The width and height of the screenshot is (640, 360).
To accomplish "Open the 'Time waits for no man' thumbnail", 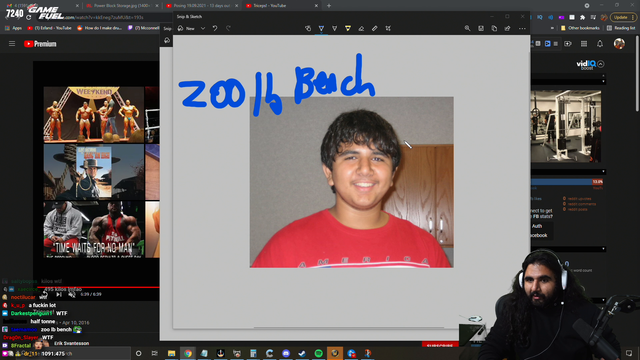I will (x=93, y=229).
